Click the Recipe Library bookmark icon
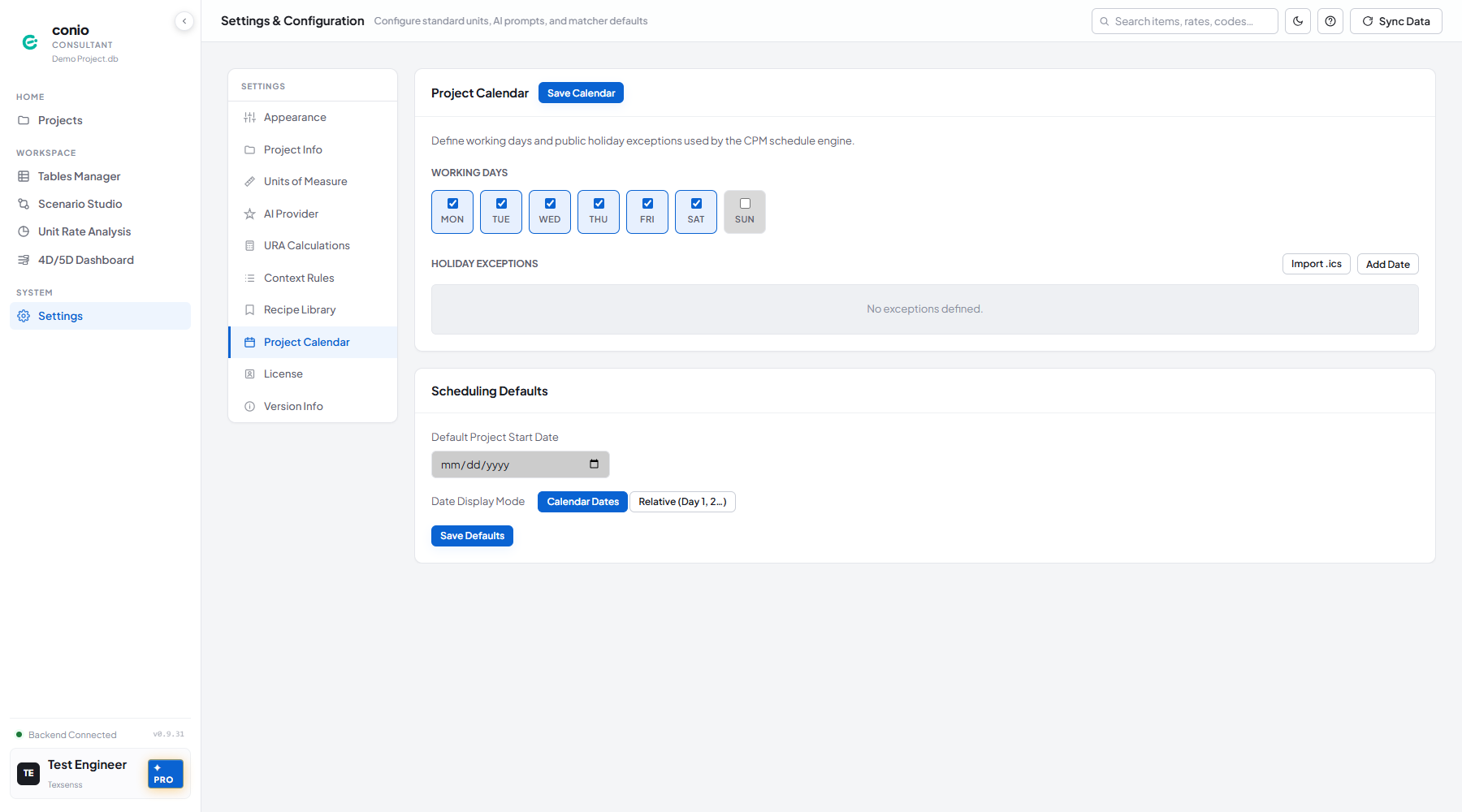The height and width of the screenshot is (812, 1462). pyautogui.click(x=249, y=310)
